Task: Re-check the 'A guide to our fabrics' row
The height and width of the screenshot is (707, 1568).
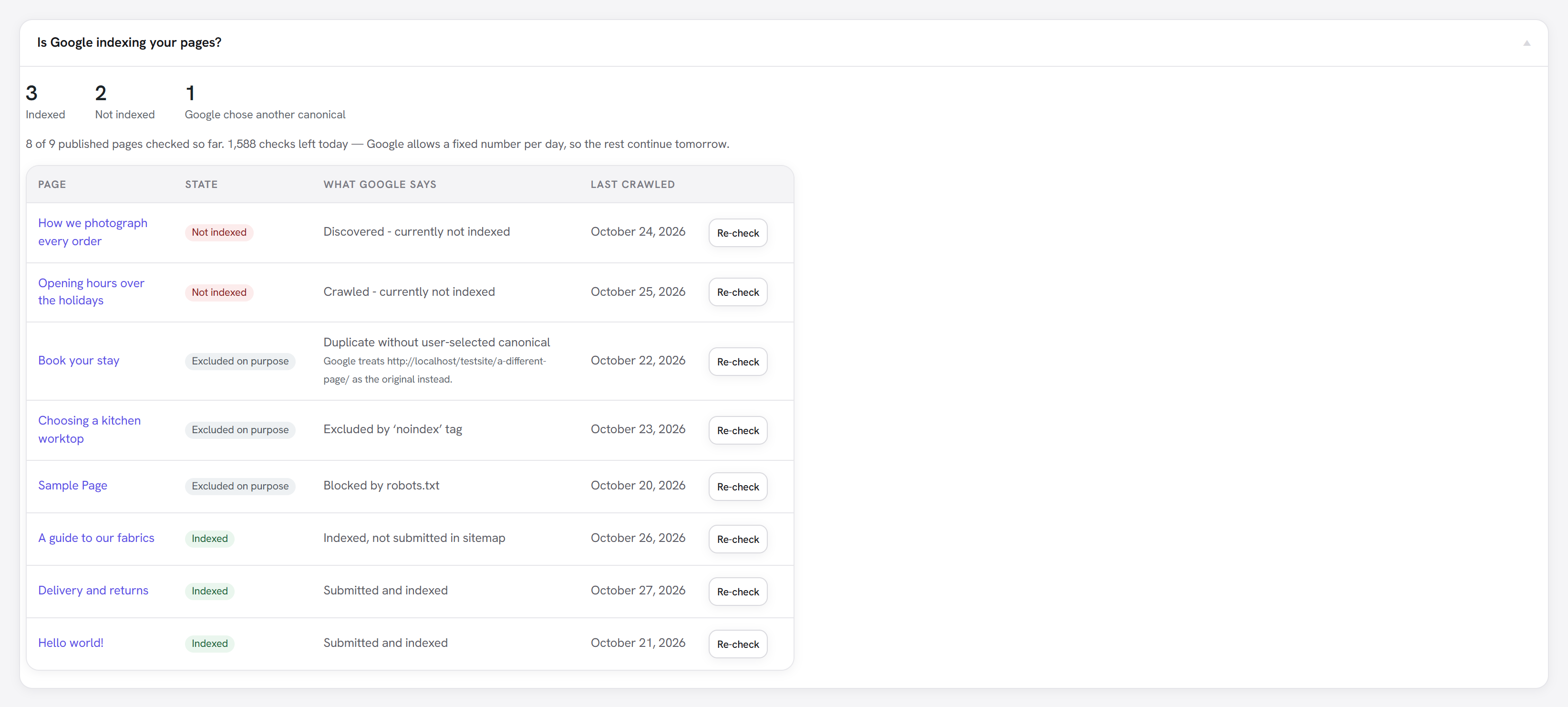Action: click(738, 539)
